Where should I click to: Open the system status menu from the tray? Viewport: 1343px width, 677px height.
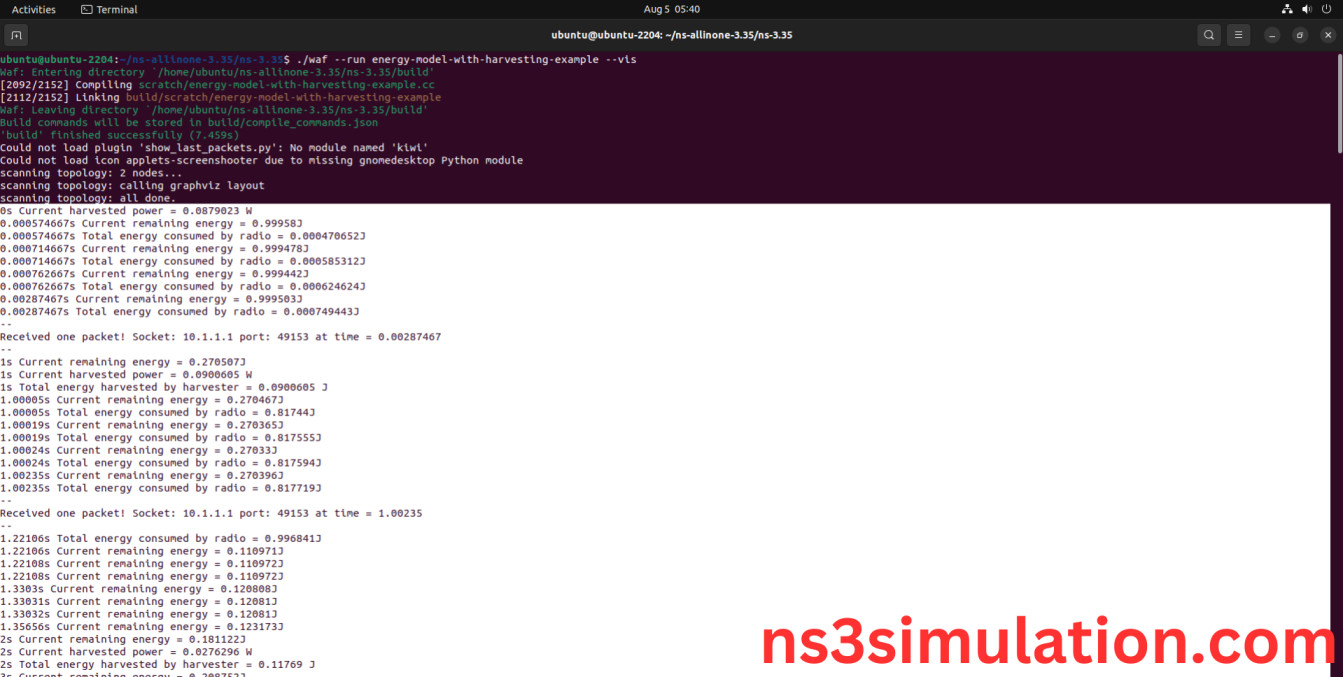coord(1307,9)
